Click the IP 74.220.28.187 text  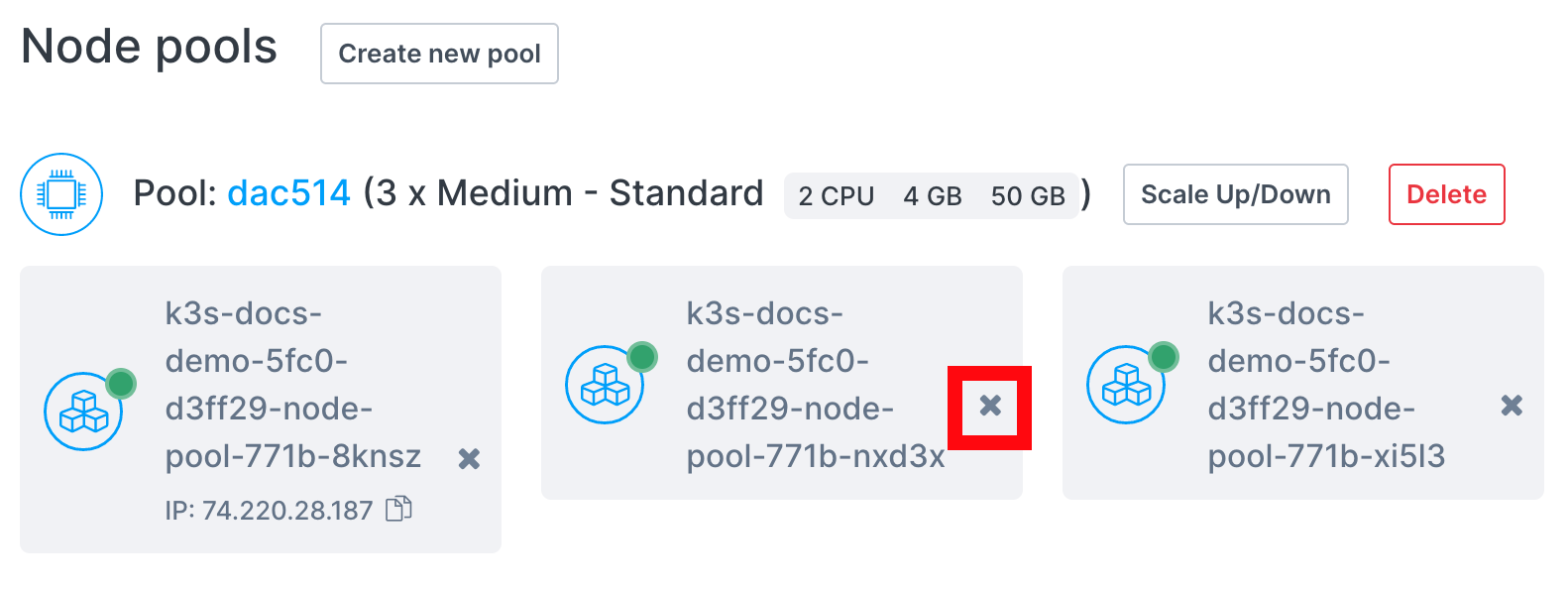coord(269,511)
